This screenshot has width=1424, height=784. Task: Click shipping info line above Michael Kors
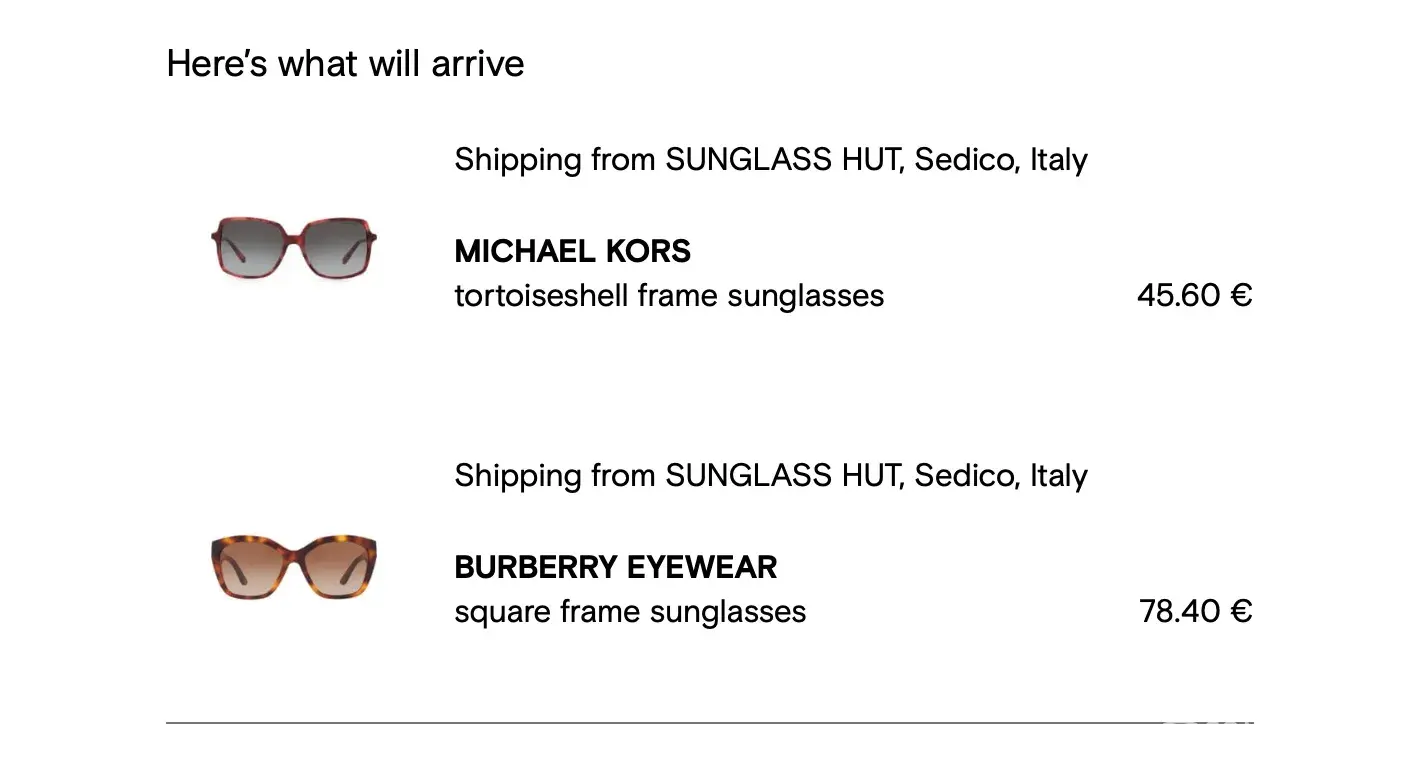[770, 160]
